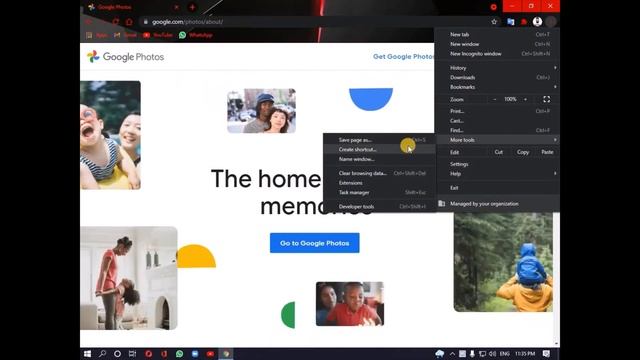
Task: Show hidden system tray icons
Action: click(x=452, y=354)
